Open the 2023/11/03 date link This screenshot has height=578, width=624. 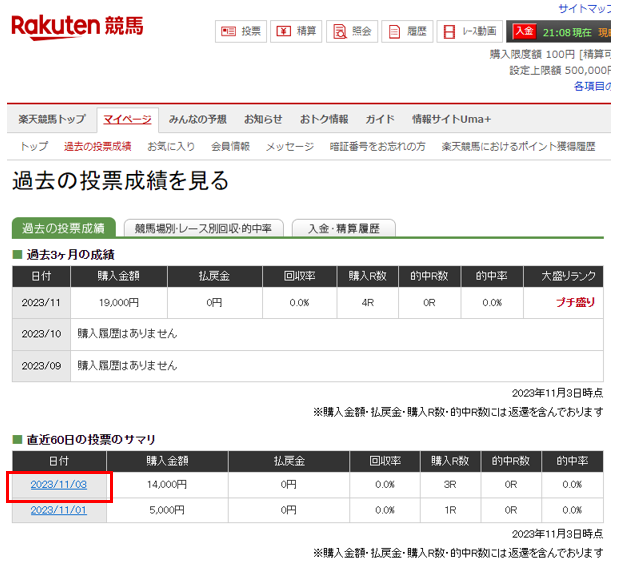[59, 484]
